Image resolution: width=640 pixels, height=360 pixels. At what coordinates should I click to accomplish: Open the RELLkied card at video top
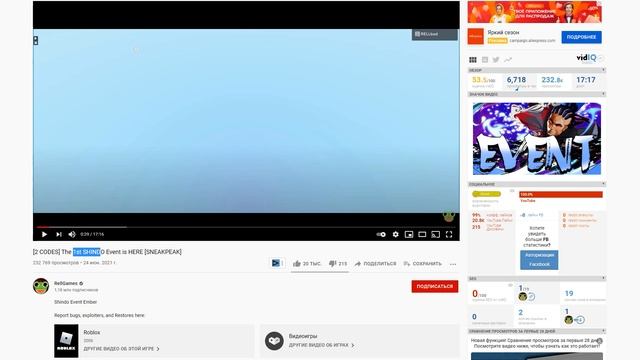[434, 34]
